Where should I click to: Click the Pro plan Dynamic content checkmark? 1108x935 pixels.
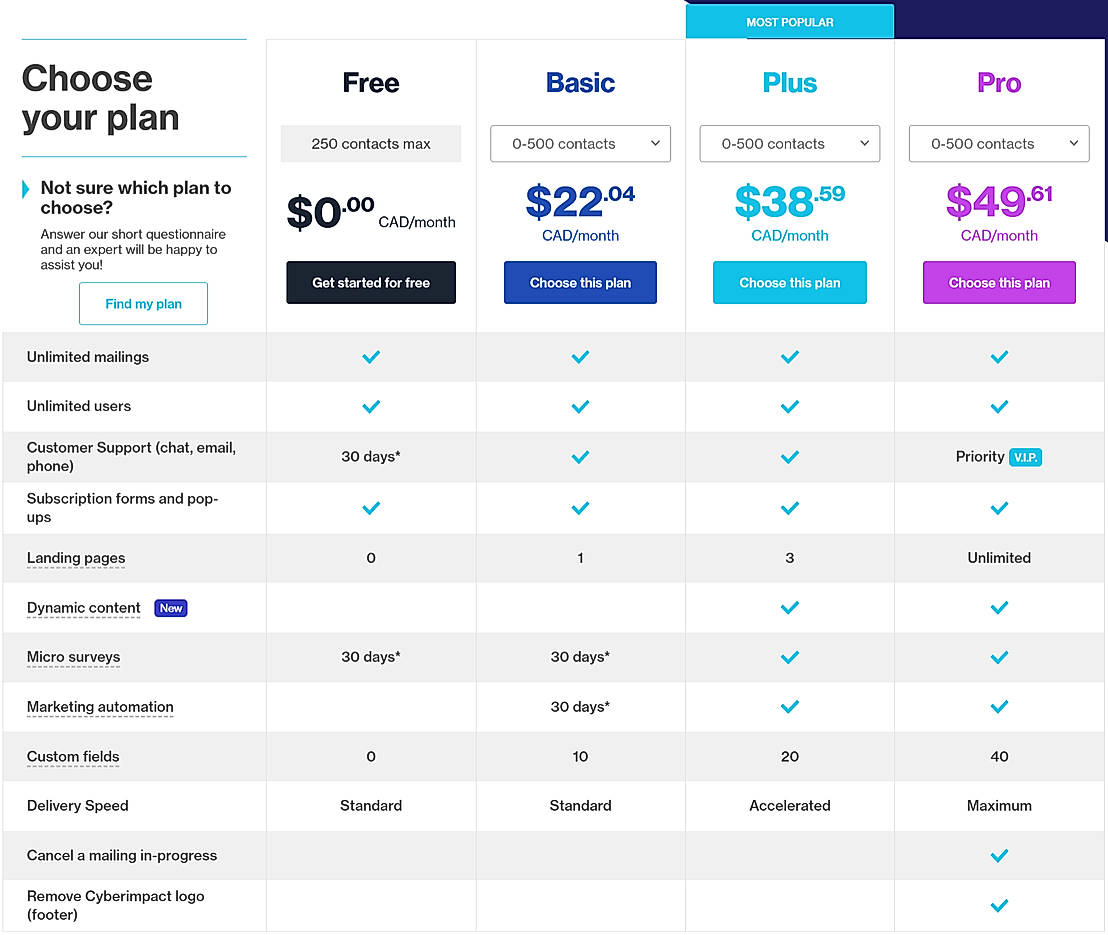(998, 608)
